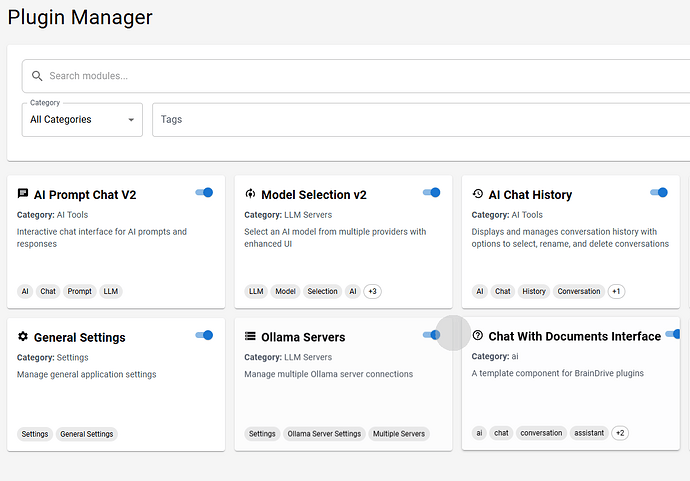
Task: Click the Ollama Servers list icon
Action: click(x=250, y=337)
